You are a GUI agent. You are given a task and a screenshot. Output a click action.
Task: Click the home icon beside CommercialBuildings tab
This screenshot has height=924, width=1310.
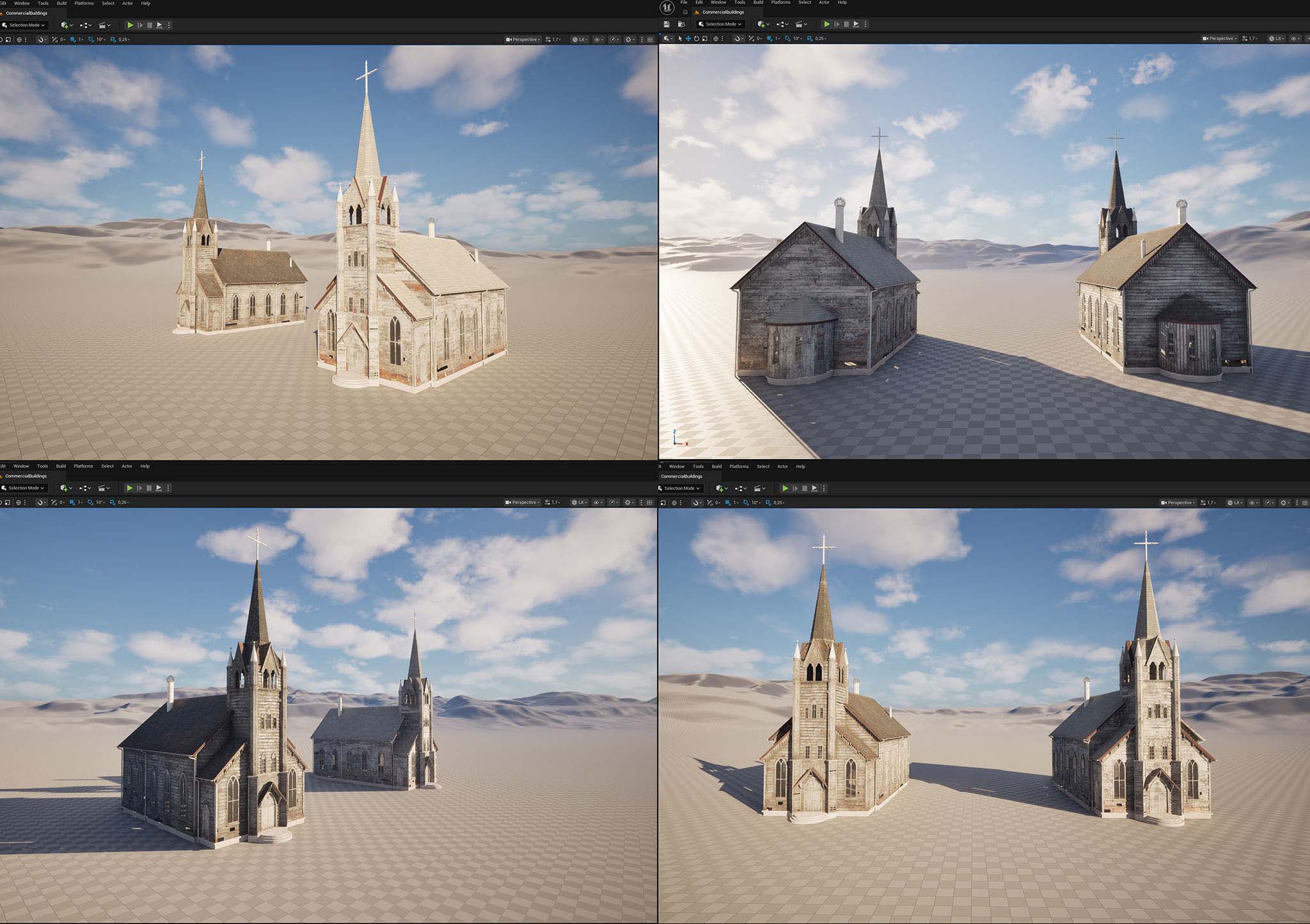[x=685, y=12]
